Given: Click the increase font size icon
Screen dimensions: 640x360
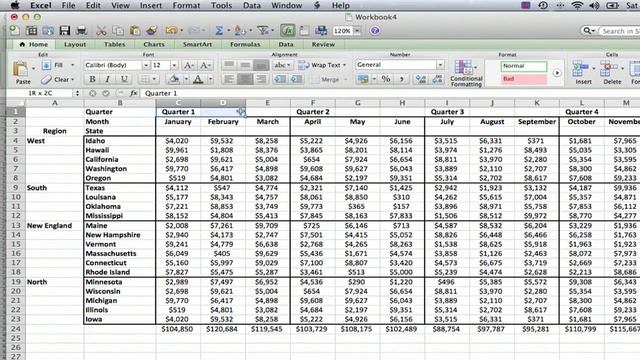Looking at the screenshot, I should click(189, 65).
